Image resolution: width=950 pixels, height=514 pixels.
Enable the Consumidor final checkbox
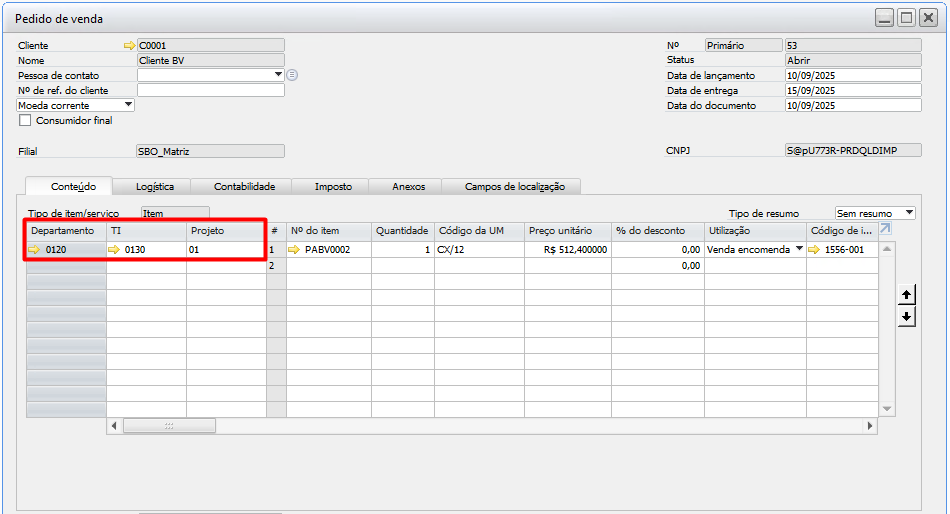click(x=25, y=121)
